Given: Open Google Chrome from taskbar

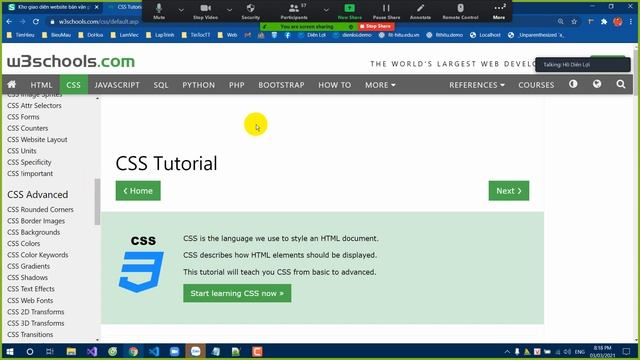Looking at the screenshot, I should click(x=133, y=351).
